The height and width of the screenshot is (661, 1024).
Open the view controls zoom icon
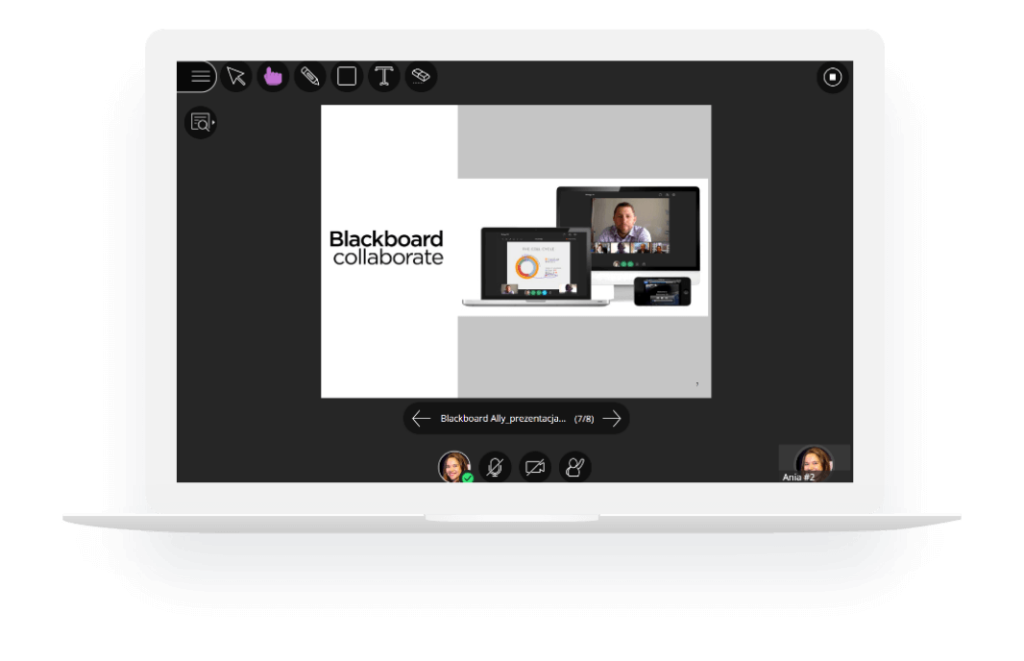200,122
